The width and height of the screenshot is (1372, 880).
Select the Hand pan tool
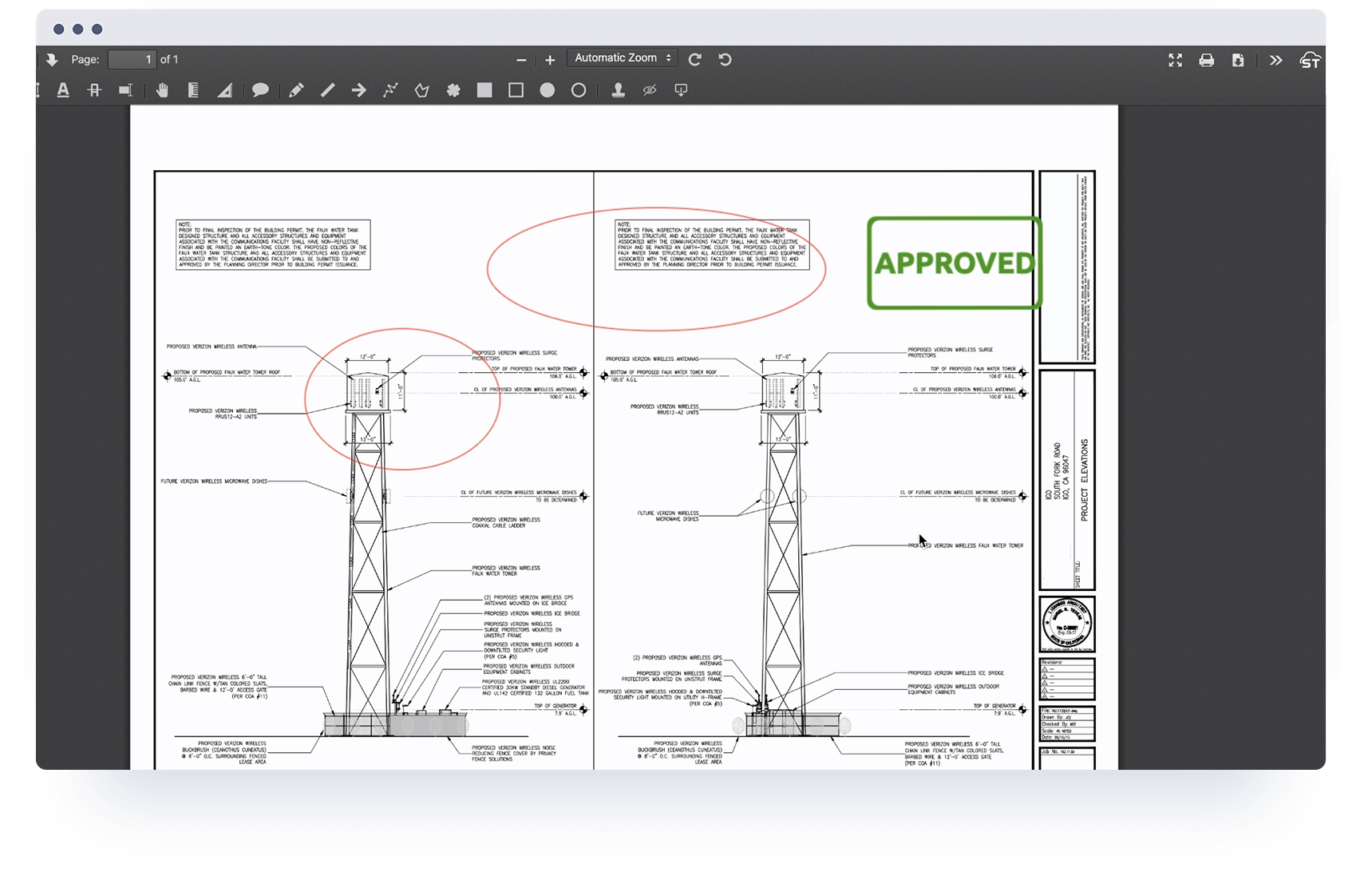pyautogui.click(x=162, y=90)
